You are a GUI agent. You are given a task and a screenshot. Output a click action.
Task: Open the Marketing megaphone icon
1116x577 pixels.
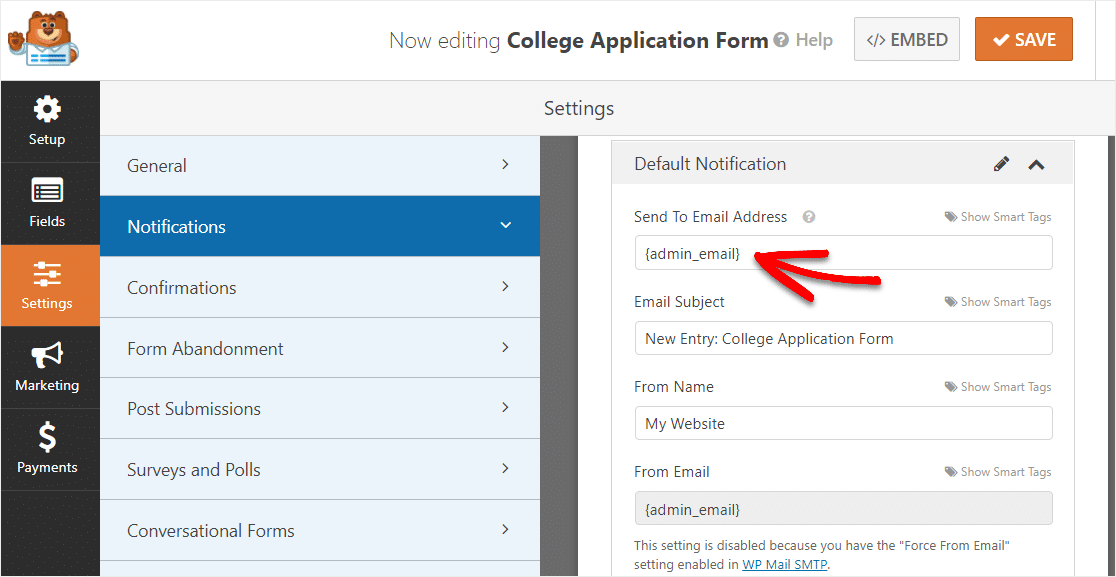click(47, 356)
